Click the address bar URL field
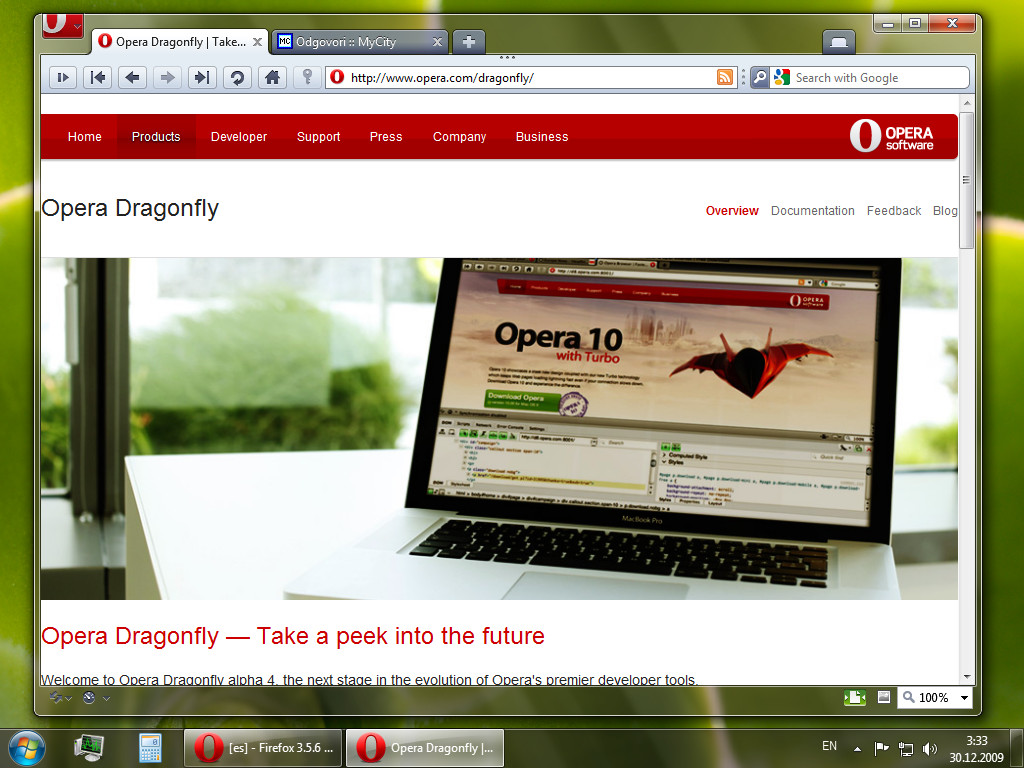The height and width of the screenshot is (768, 1024). pyautogui.click(x=531, y=78)
